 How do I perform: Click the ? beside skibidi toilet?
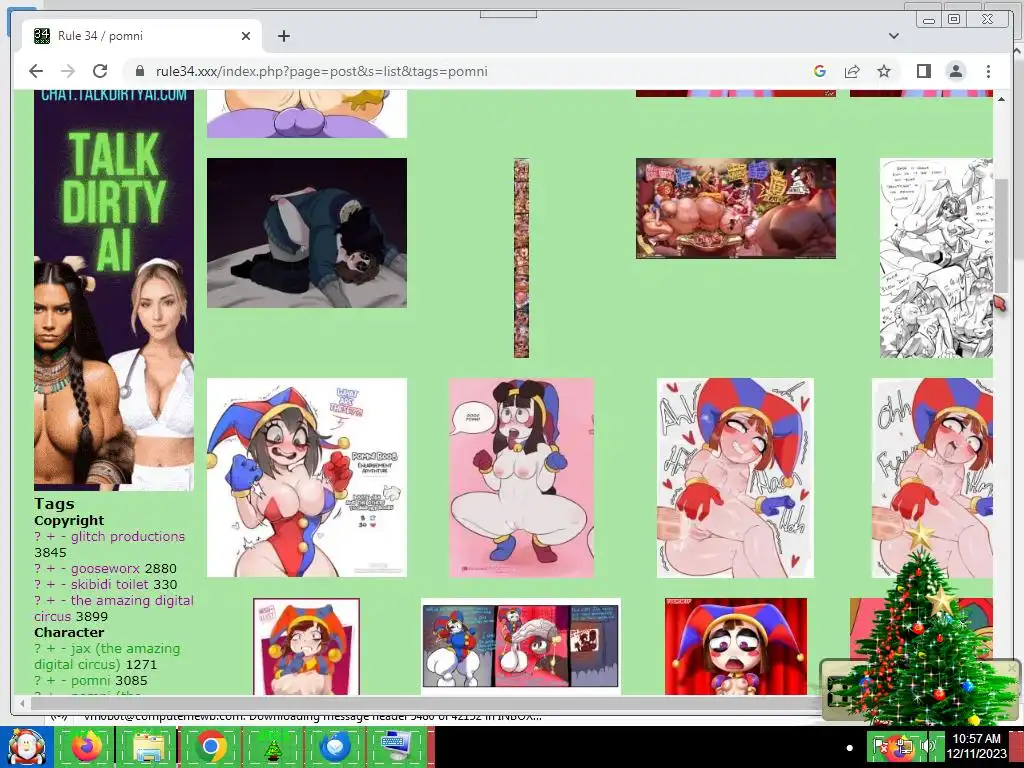[x=38, y=584]
